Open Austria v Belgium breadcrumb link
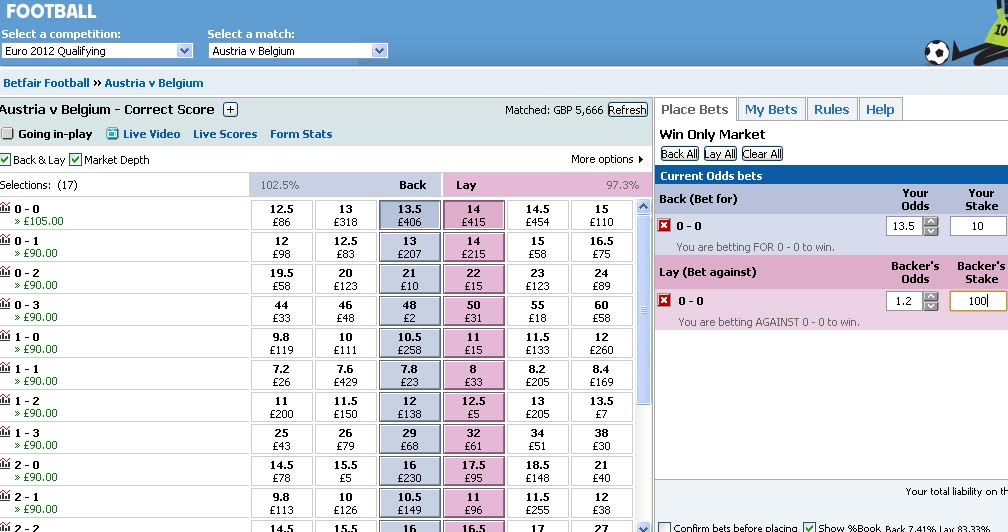Image resolution: width=1008 pixels, height=532 pixels. 154,83
